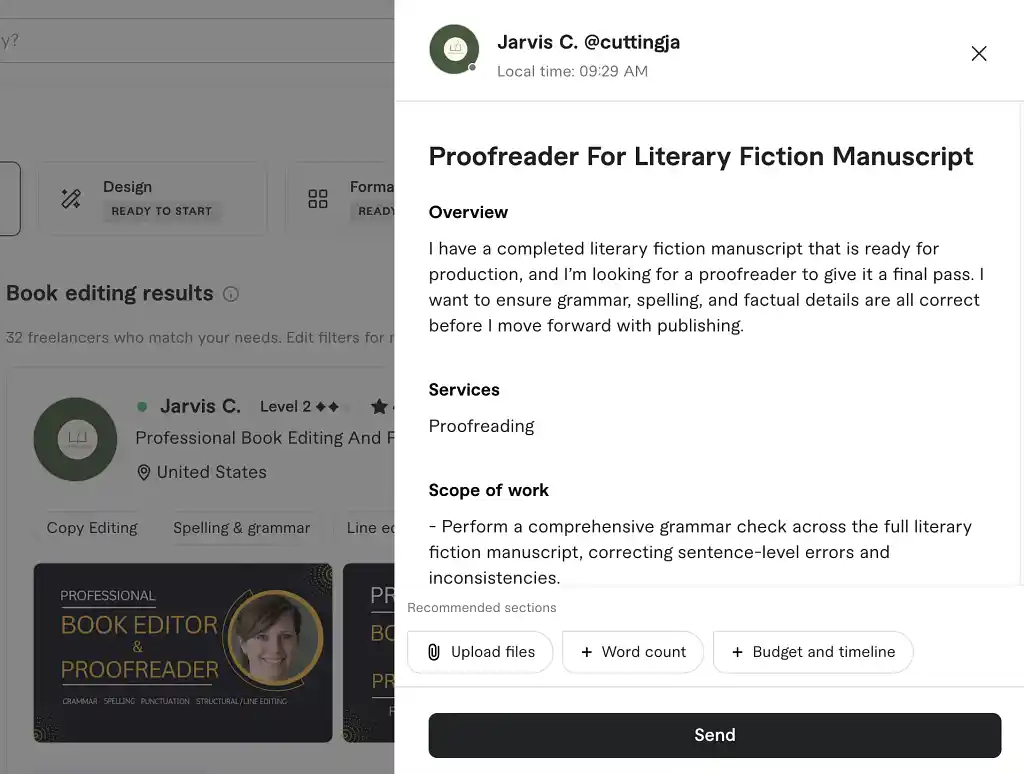Screen dimensions: 1024x774
Task: Close the project brief panel
Action: pos(978,54)
